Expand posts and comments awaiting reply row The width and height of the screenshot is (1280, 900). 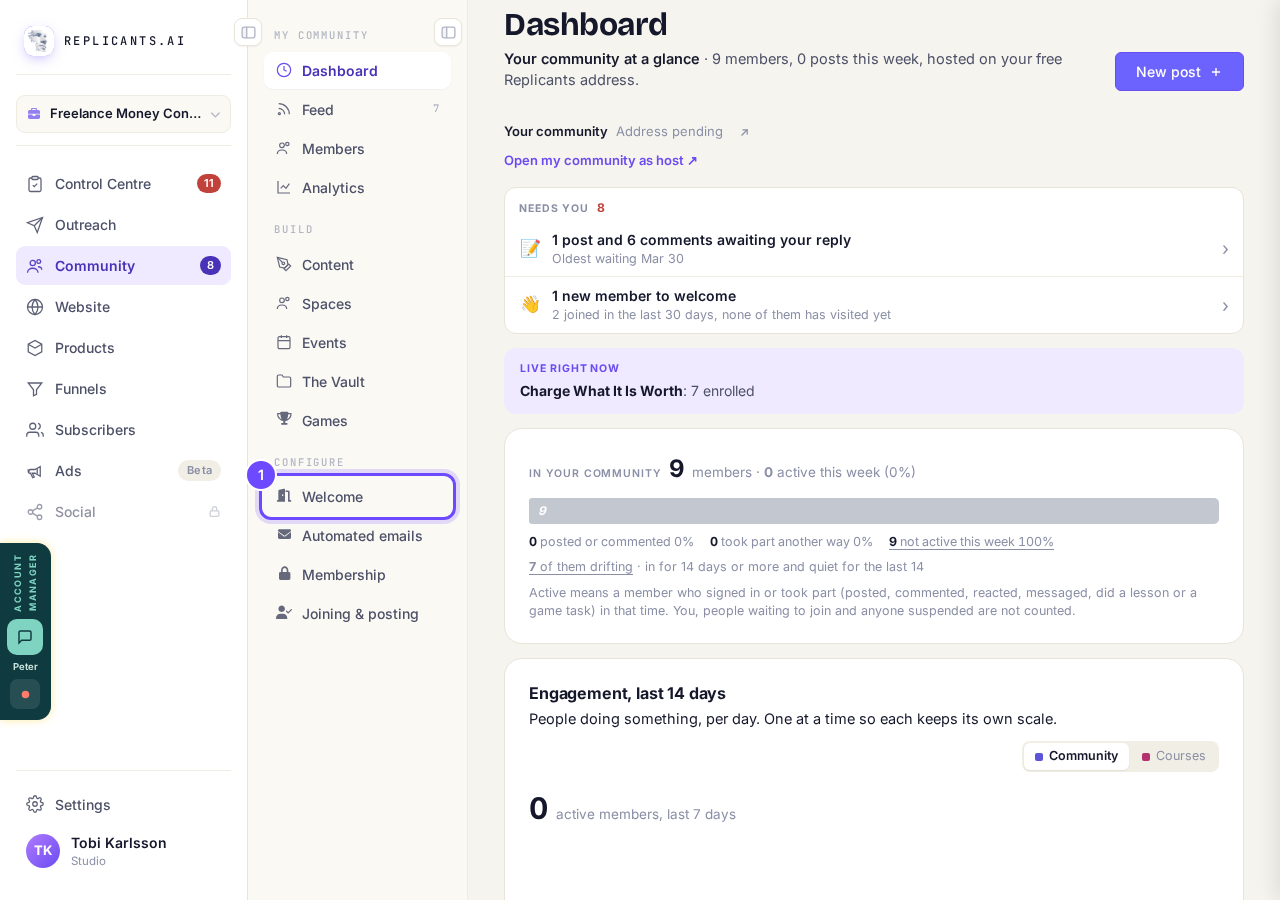tap(874, 249)
